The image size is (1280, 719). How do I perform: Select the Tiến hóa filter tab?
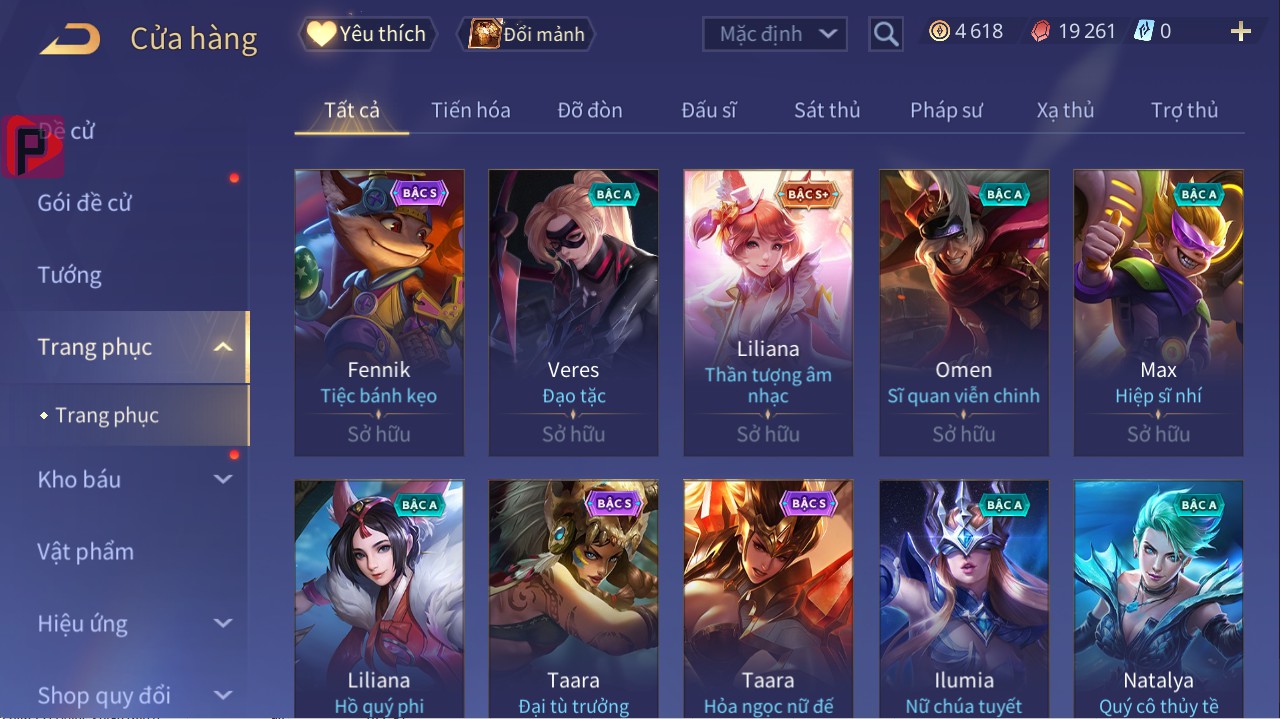click(x=471, y=110)
